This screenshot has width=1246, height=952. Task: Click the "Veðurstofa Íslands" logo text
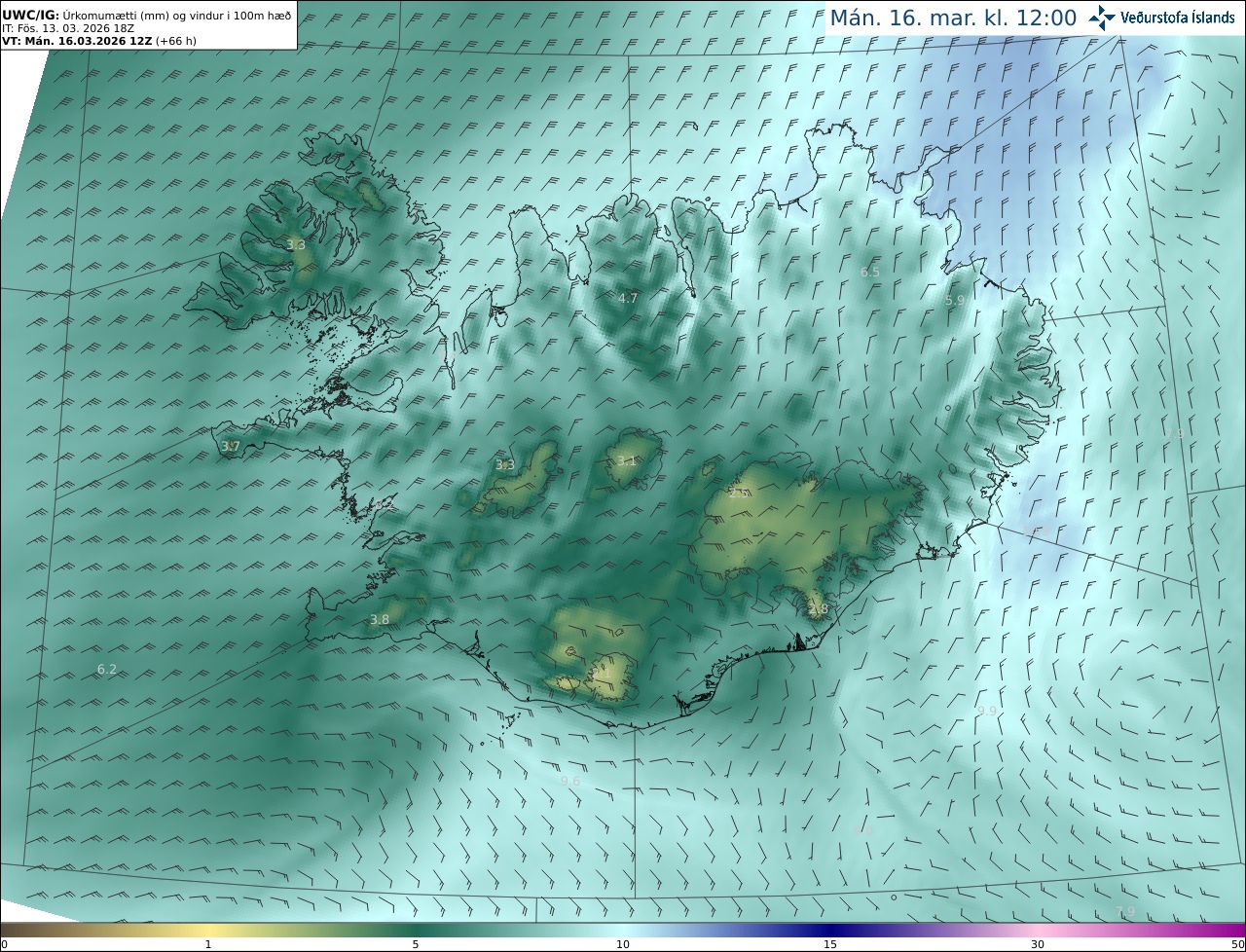tap(1177, 18)
